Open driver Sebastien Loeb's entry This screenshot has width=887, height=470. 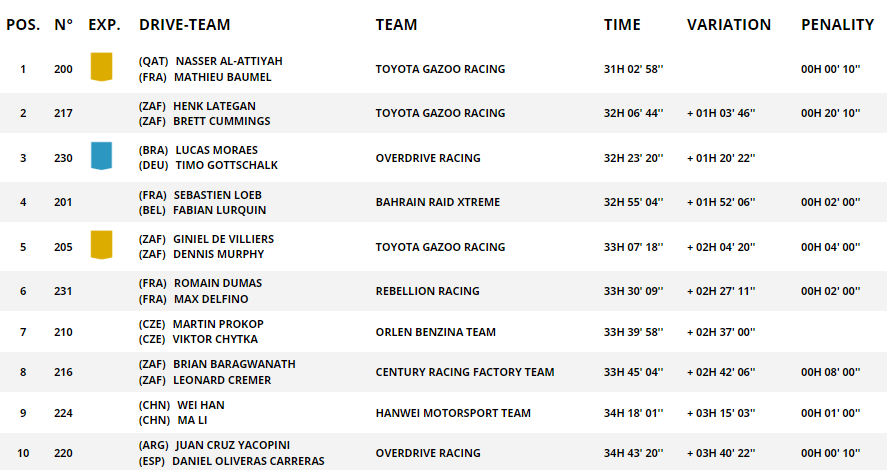[218, 195]
